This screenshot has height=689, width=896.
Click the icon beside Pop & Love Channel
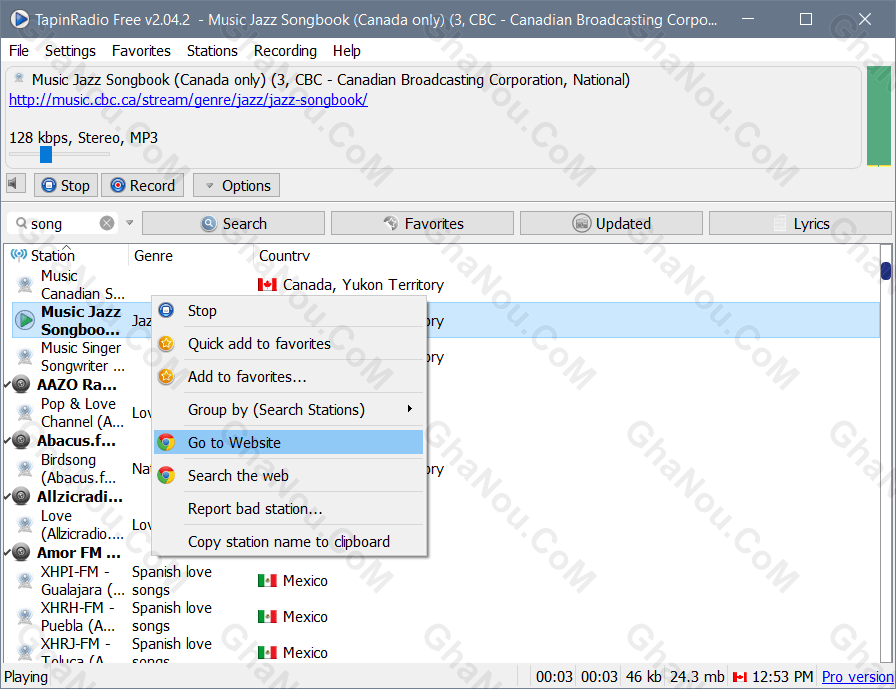tap(25, 412)
